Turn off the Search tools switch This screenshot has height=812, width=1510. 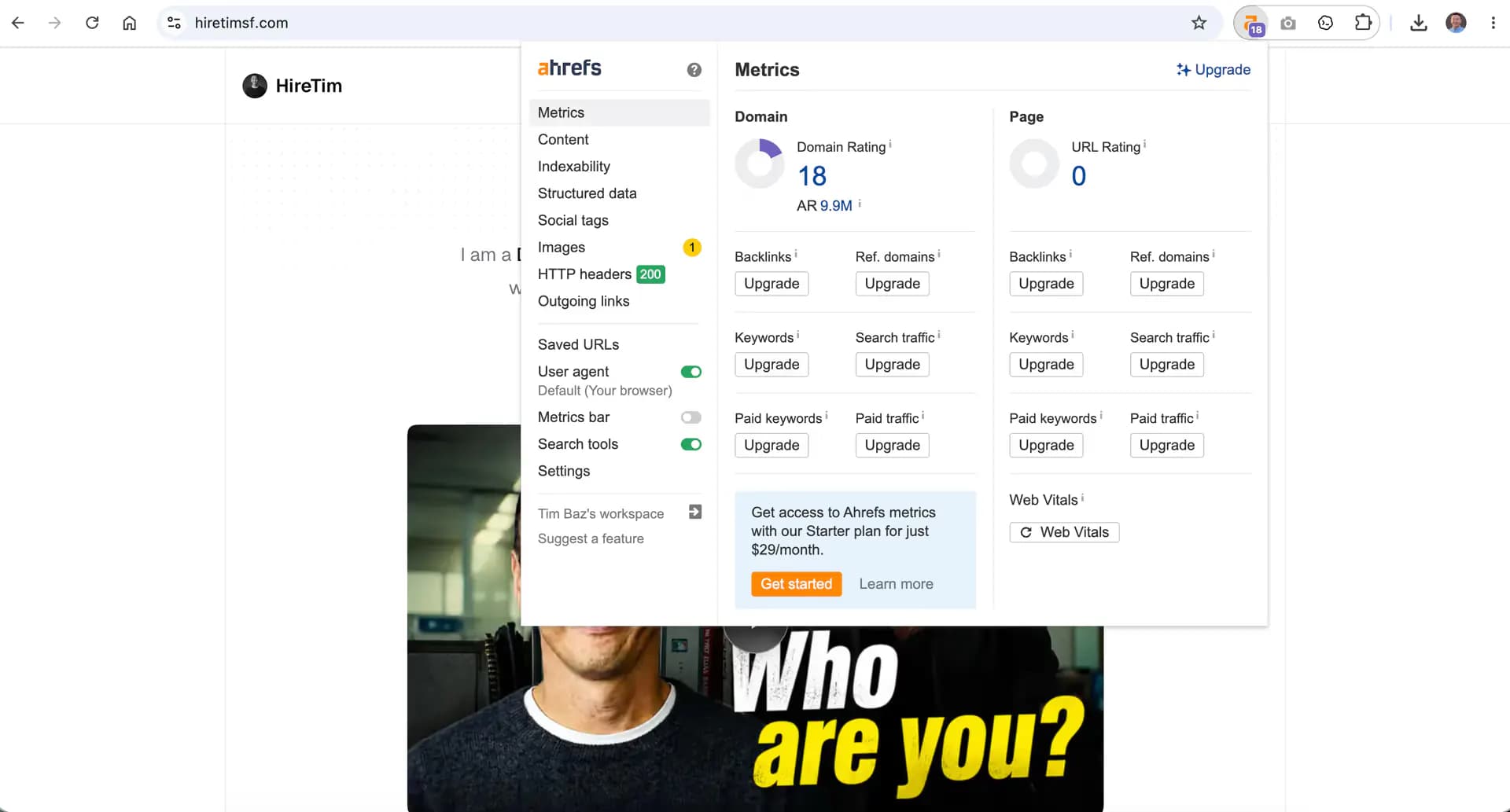[691, 444]
